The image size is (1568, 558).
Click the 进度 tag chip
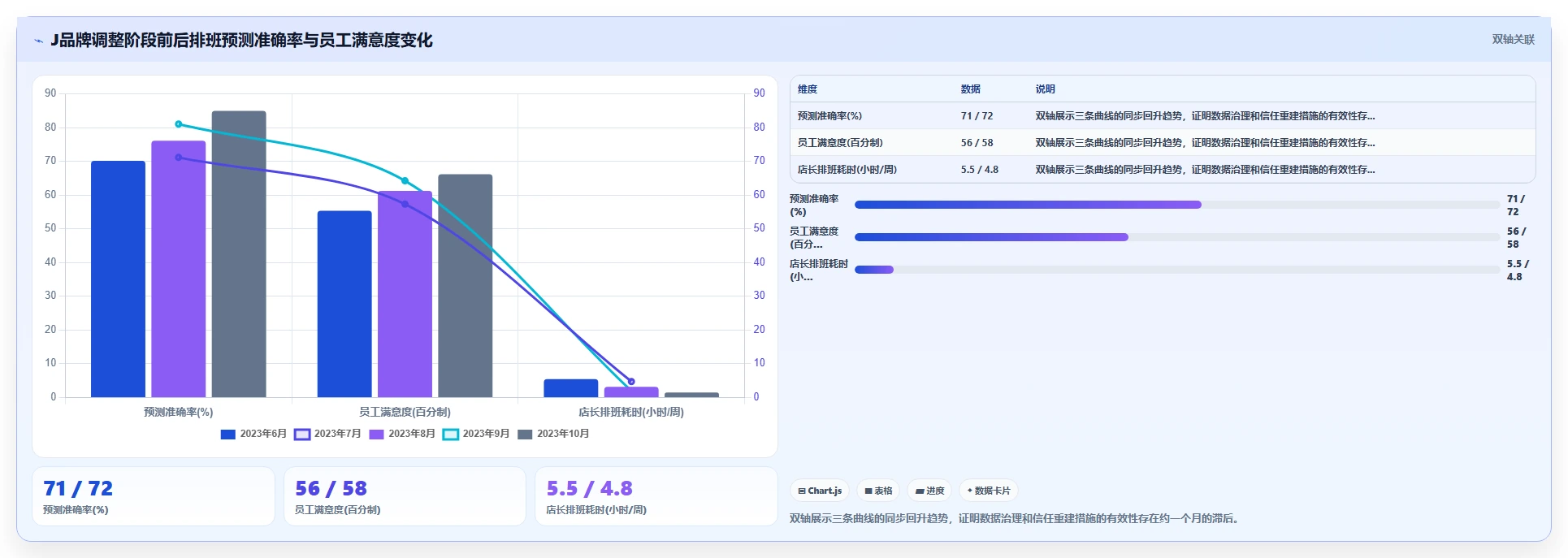click(x=929, y=491)
